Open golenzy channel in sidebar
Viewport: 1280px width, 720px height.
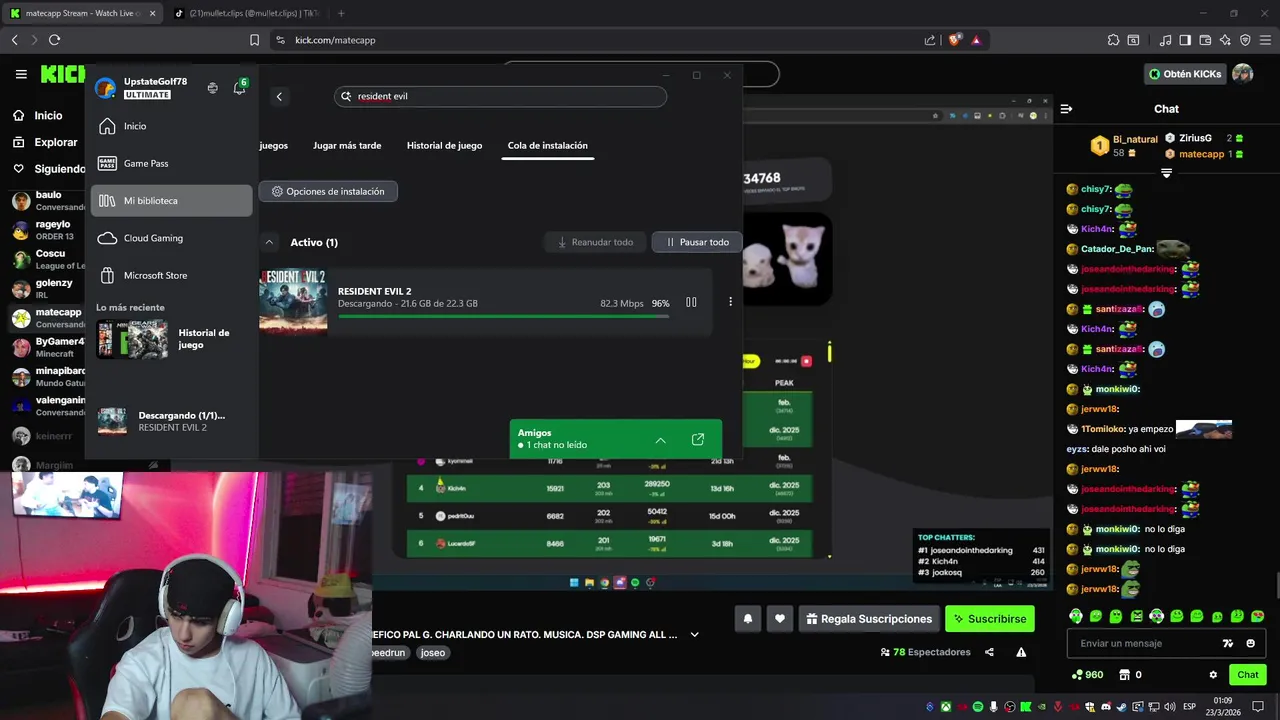[48, 289]
